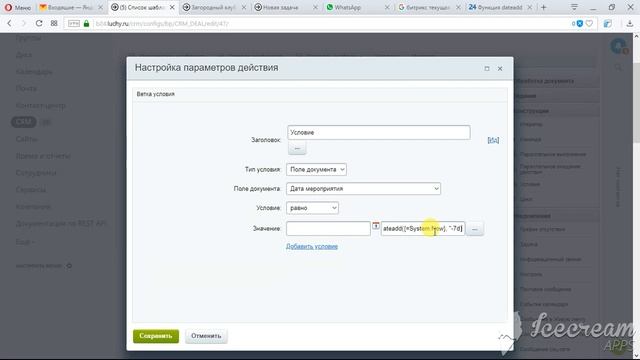Open the Speed Dial grid icon

click(x=54, y=24)
